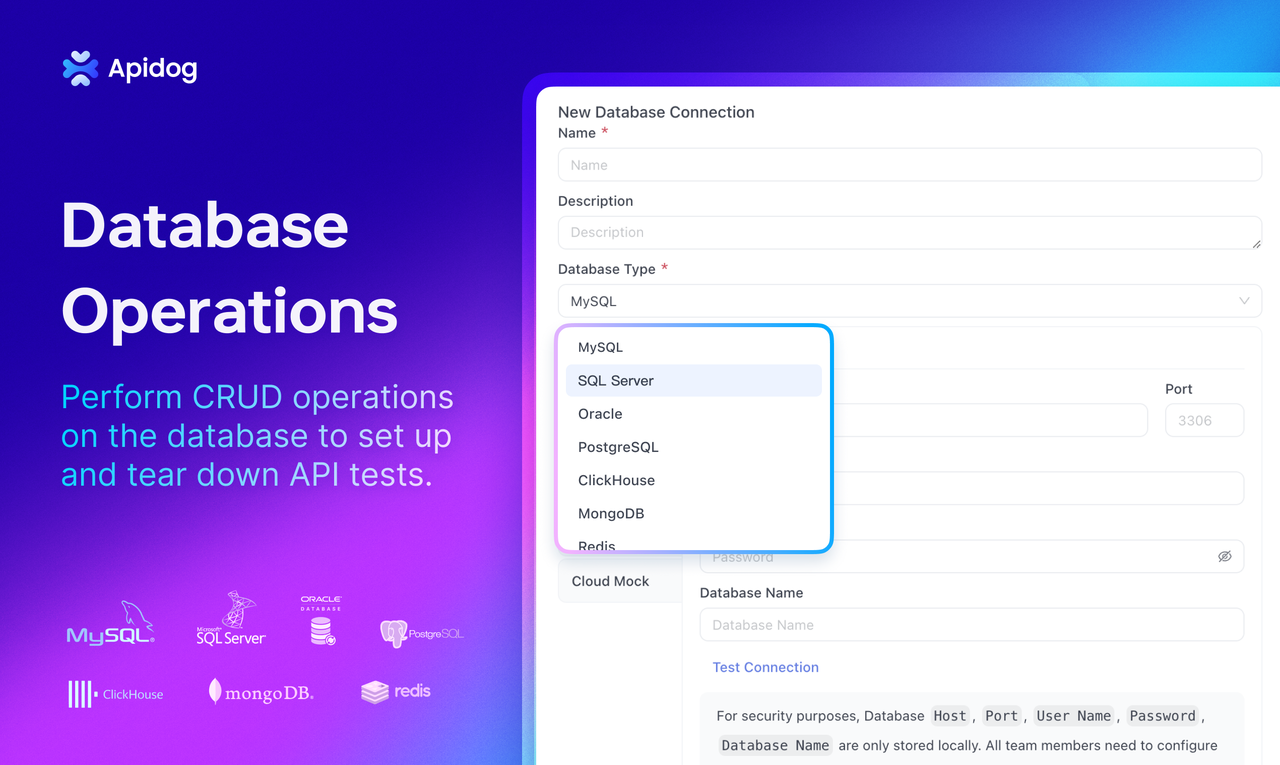The height and width of the screenshot is (765, 1280).
Task: Focus the Name input field
Action: [910, 165]
